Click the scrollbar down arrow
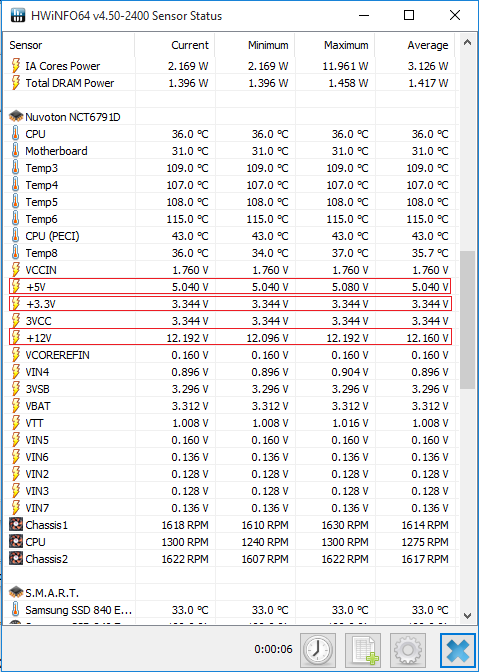This screenshot has height=672, width=479. [467, 616]
